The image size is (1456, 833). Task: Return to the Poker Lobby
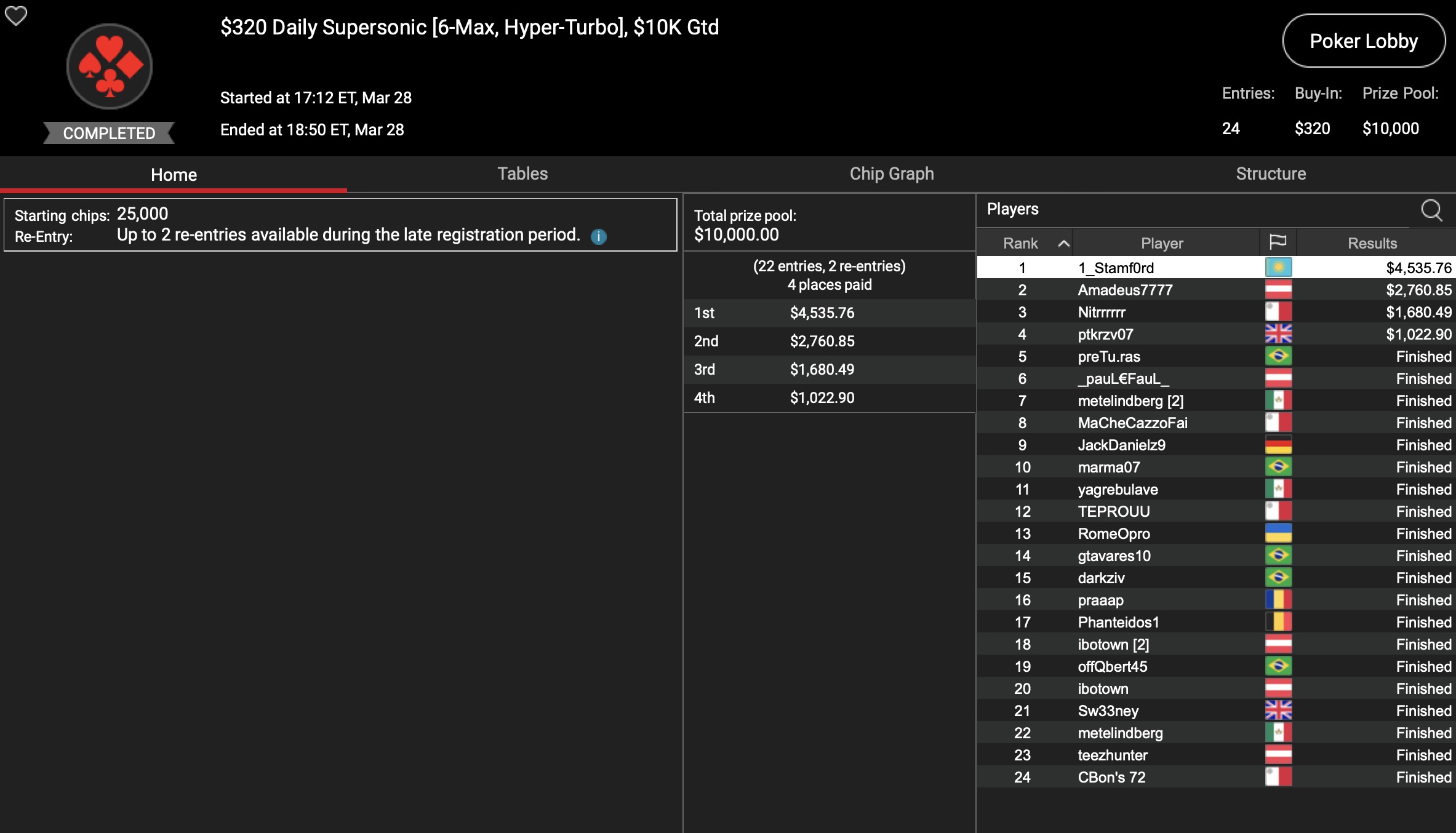click(x=1364, y=41)
